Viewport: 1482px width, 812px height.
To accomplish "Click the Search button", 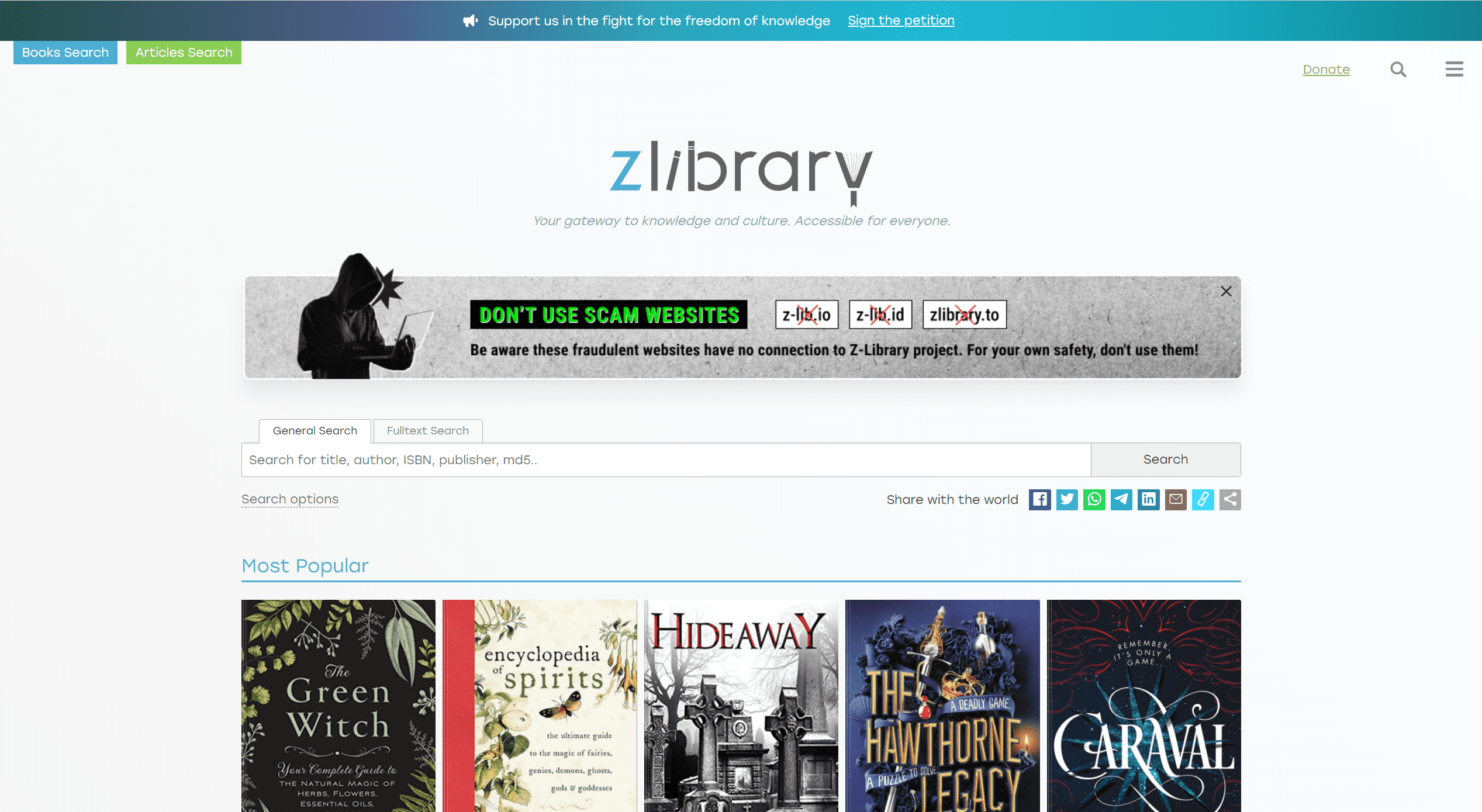I will click(x=1166, y=459).
